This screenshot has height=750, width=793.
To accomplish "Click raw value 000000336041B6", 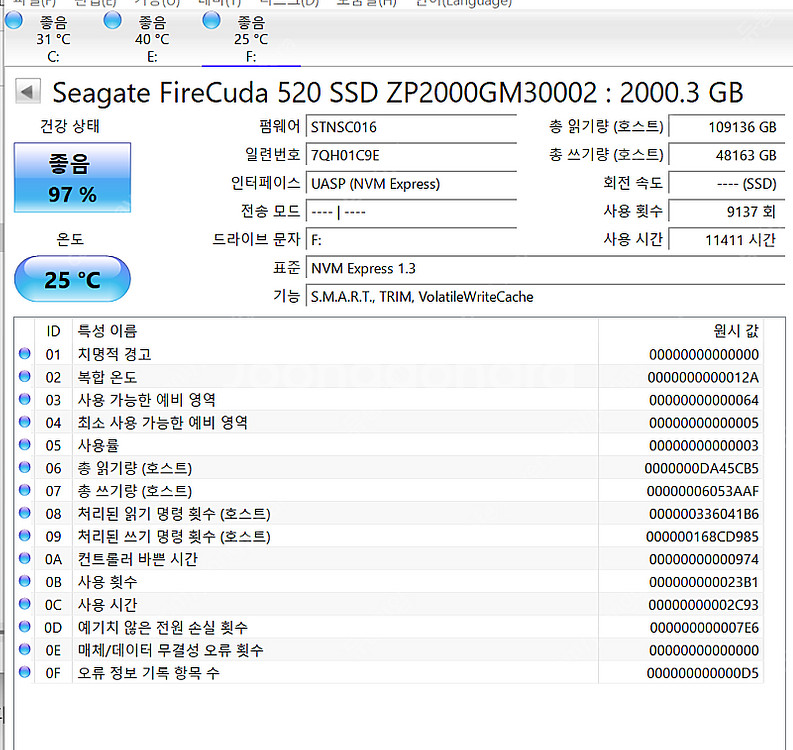I will (704, 514).
